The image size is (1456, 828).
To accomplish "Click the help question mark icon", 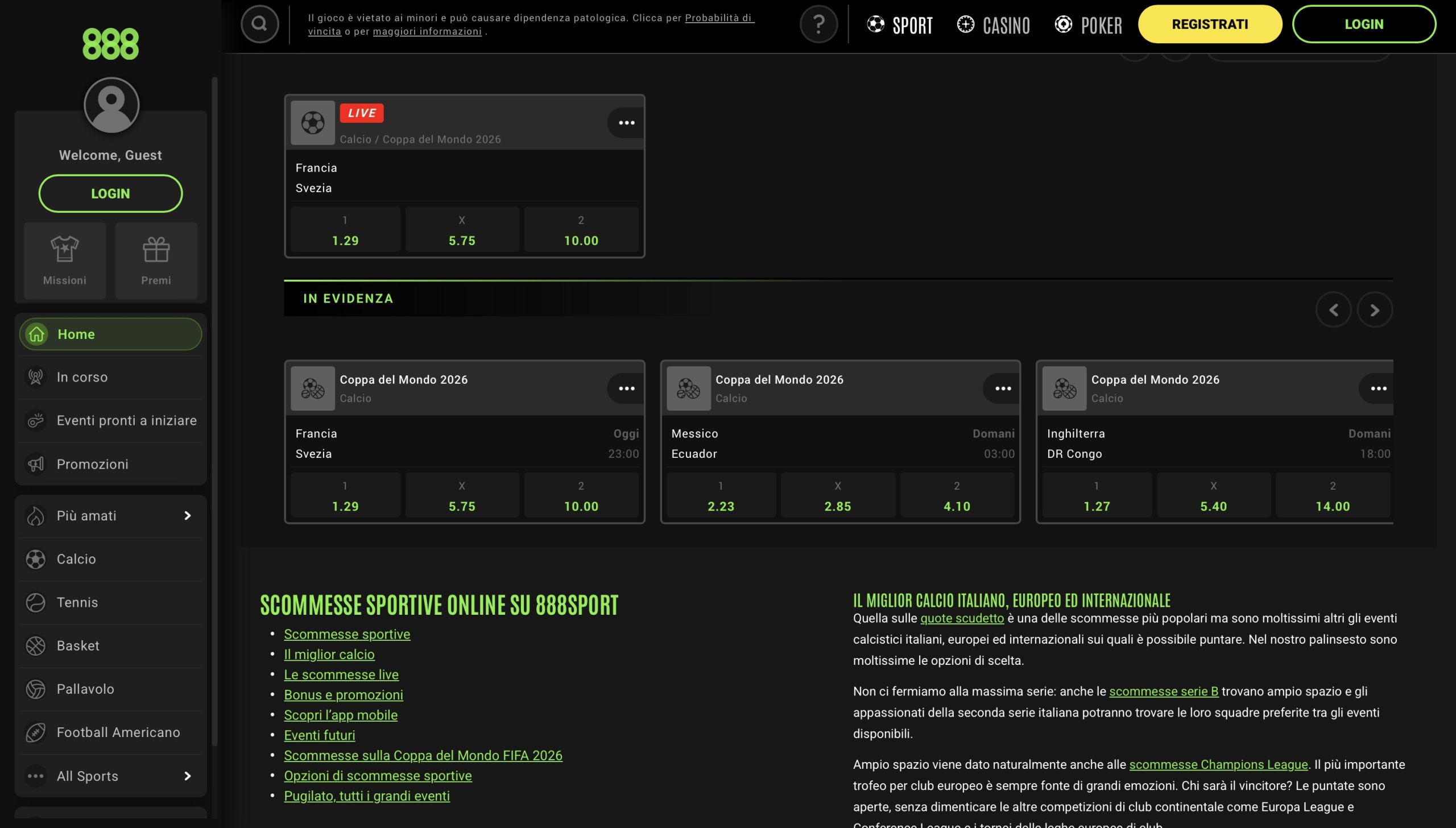I will pos(818,24).
